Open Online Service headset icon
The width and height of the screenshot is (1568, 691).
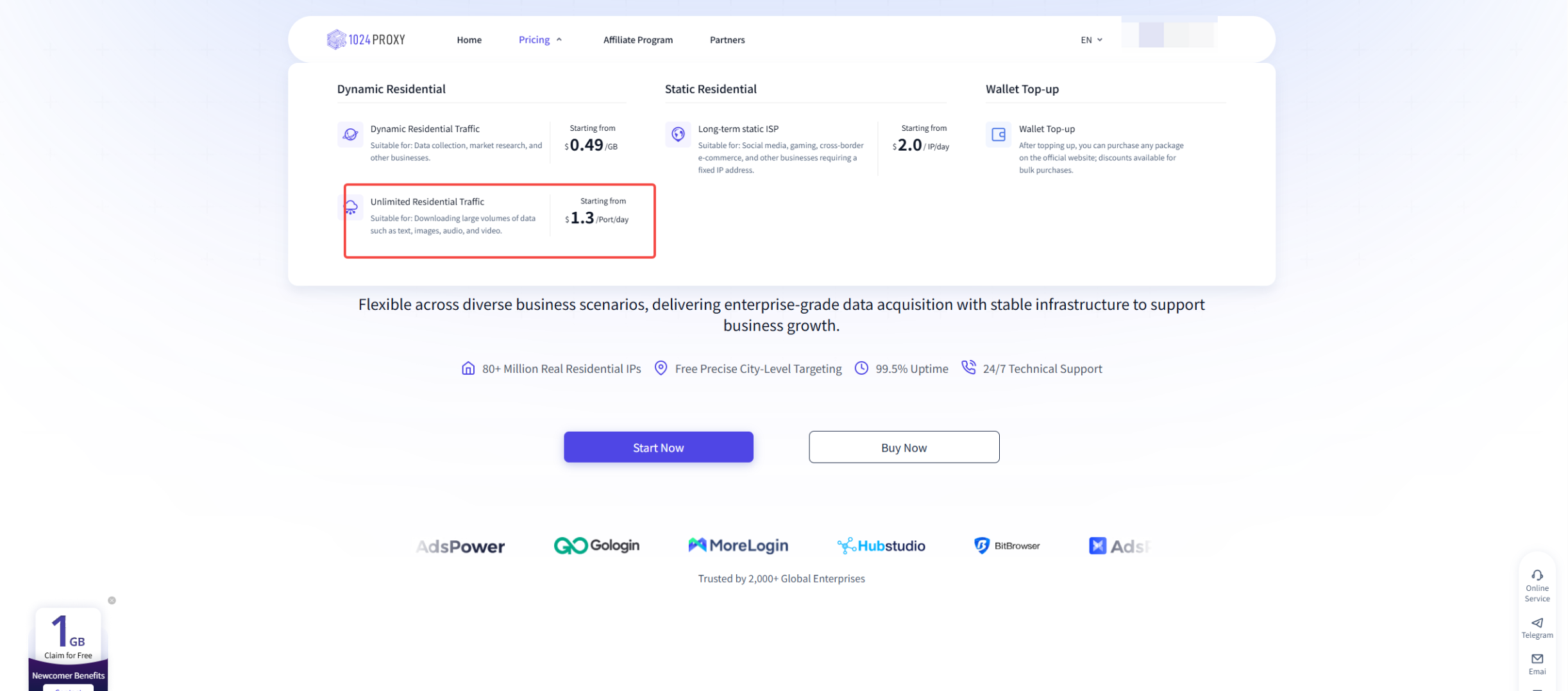[x=1537, y=576]
